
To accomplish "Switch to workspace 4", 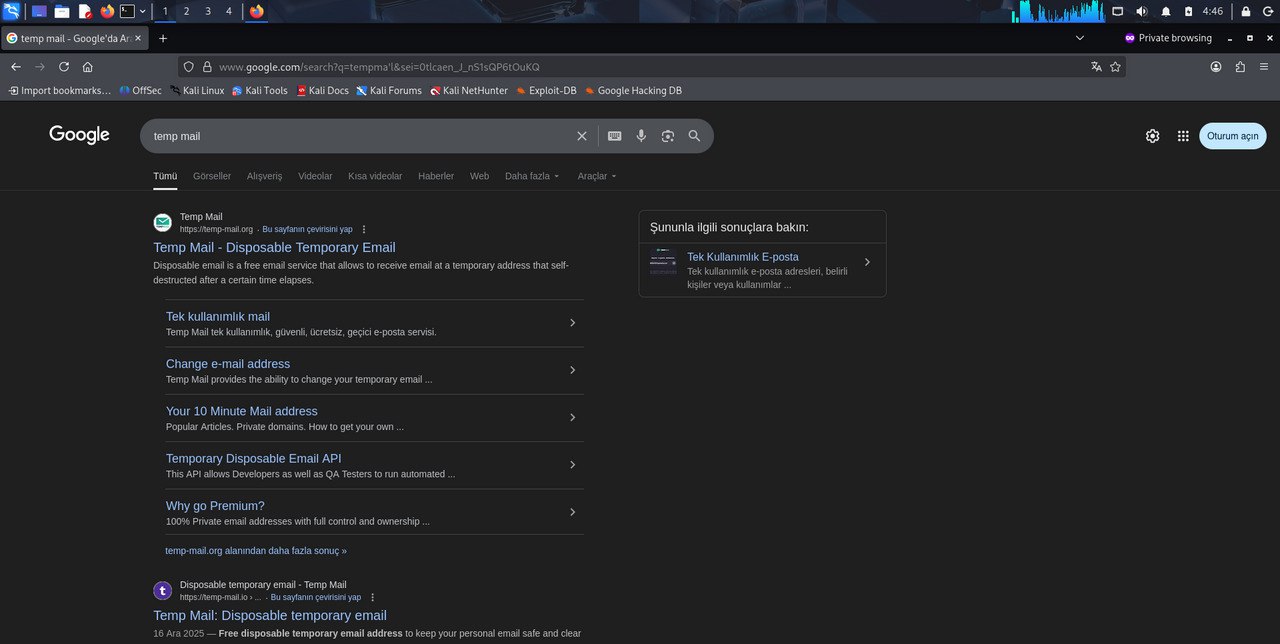I will 229,11.
